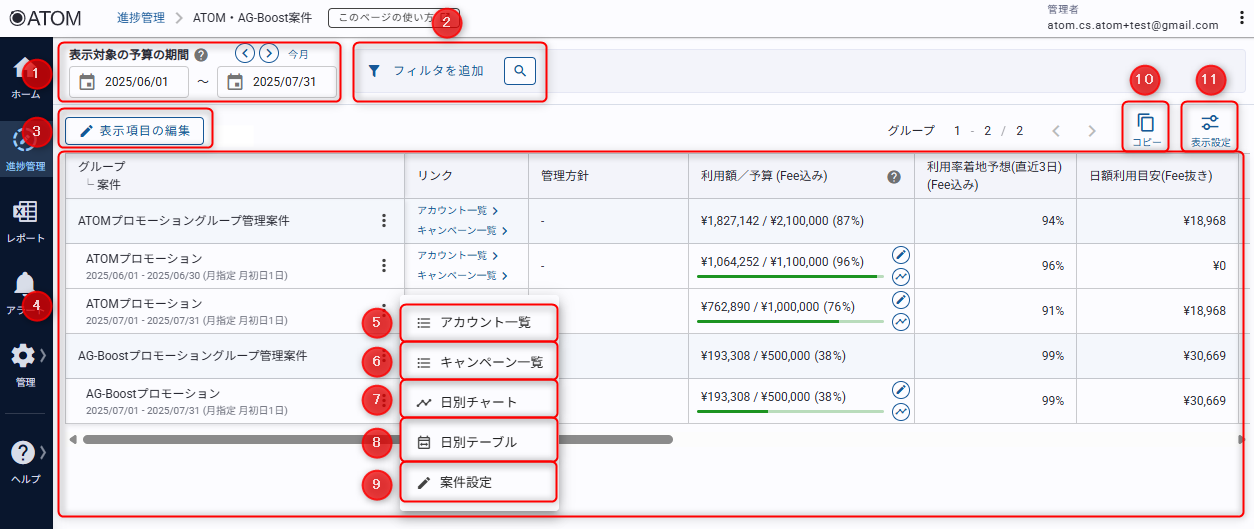1254x529 pixels.
Task: Select 日別チャート from the context menu
Action: tap(478, 402)
